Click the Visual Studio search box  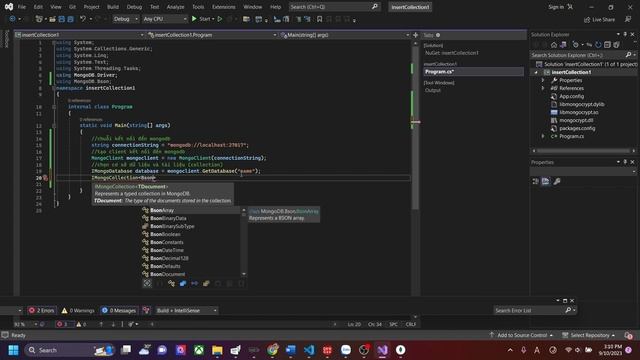(334, 7)
